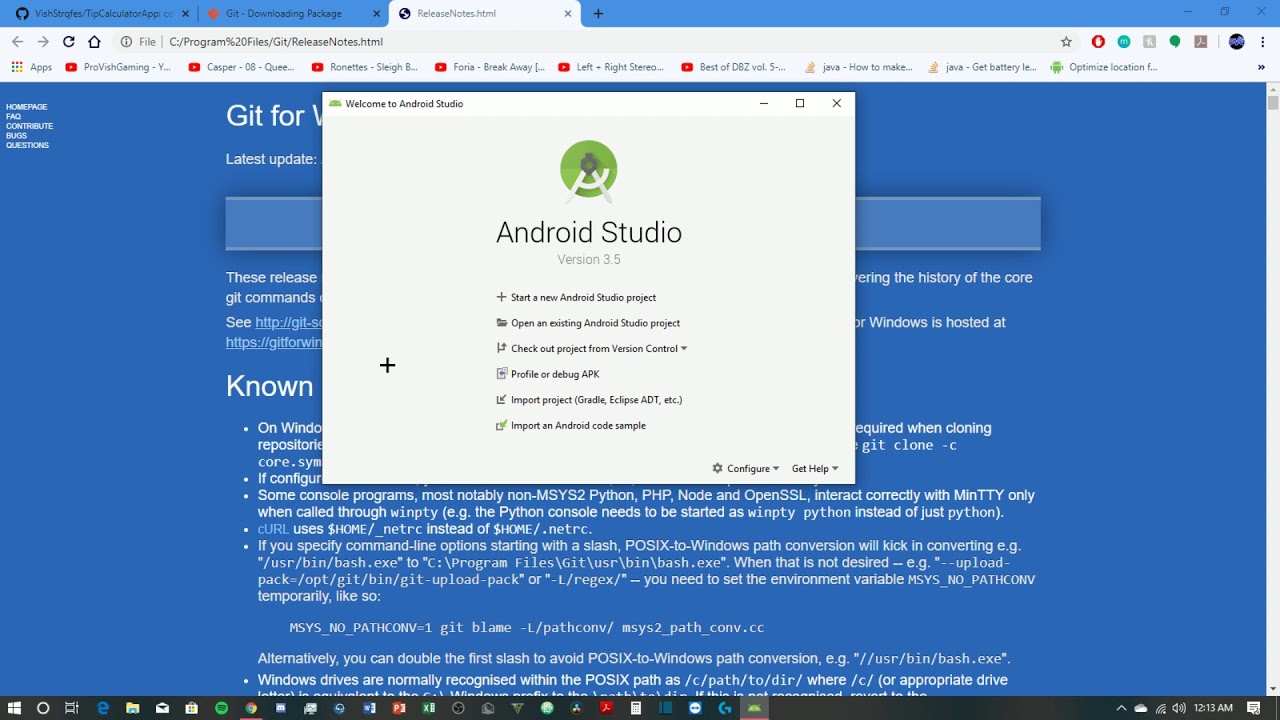Viewport: 1280px width, 720px height.
Task: Open the Configure dropdown
Action: 746,468
